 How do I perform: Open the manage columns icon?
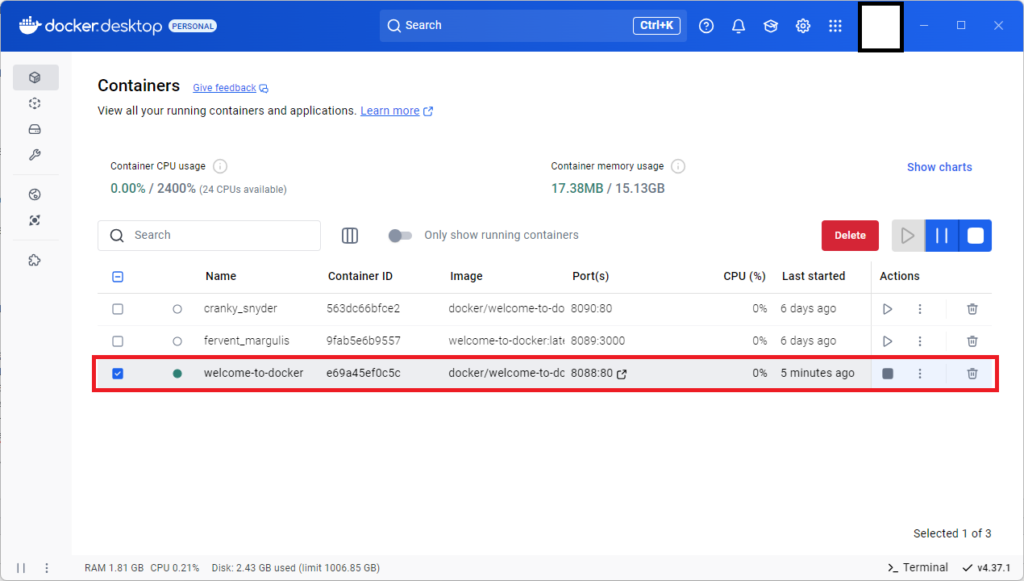pos(350,236)
